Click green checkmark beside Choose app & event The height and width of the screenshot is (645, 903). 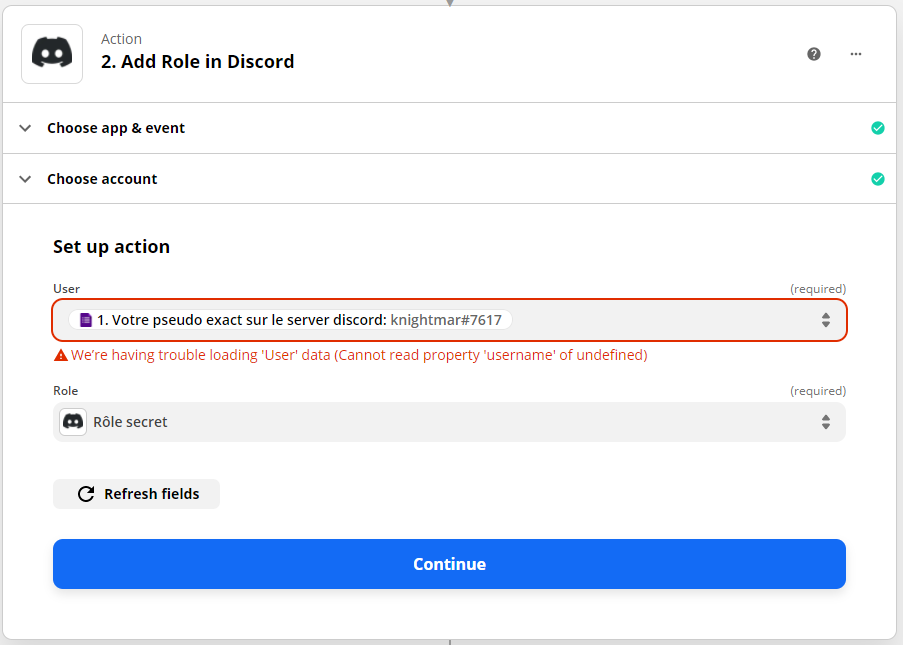tap(878, 128)
